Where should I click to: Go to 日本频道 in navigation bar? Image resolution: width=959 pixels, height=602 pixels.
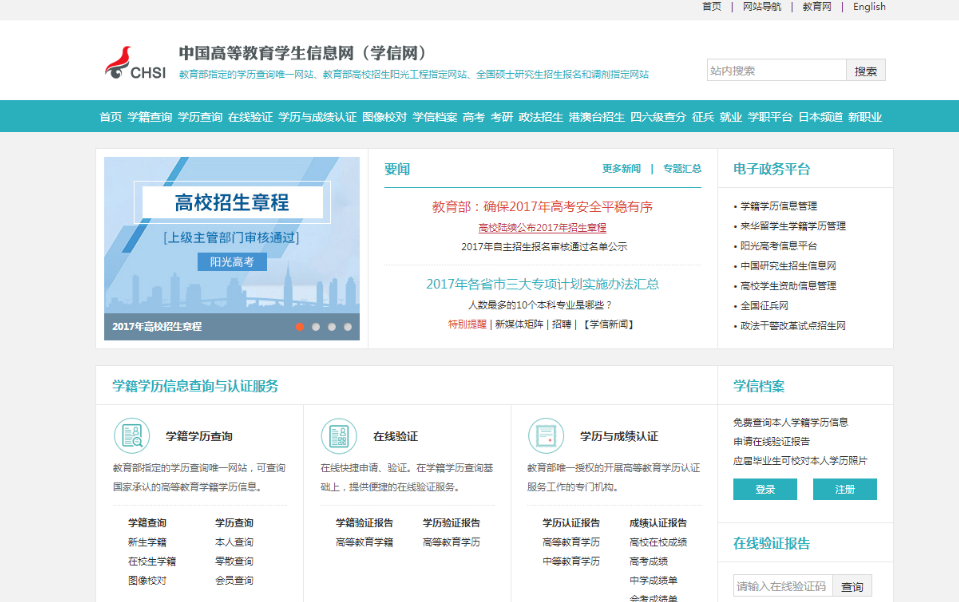point(820,117)
